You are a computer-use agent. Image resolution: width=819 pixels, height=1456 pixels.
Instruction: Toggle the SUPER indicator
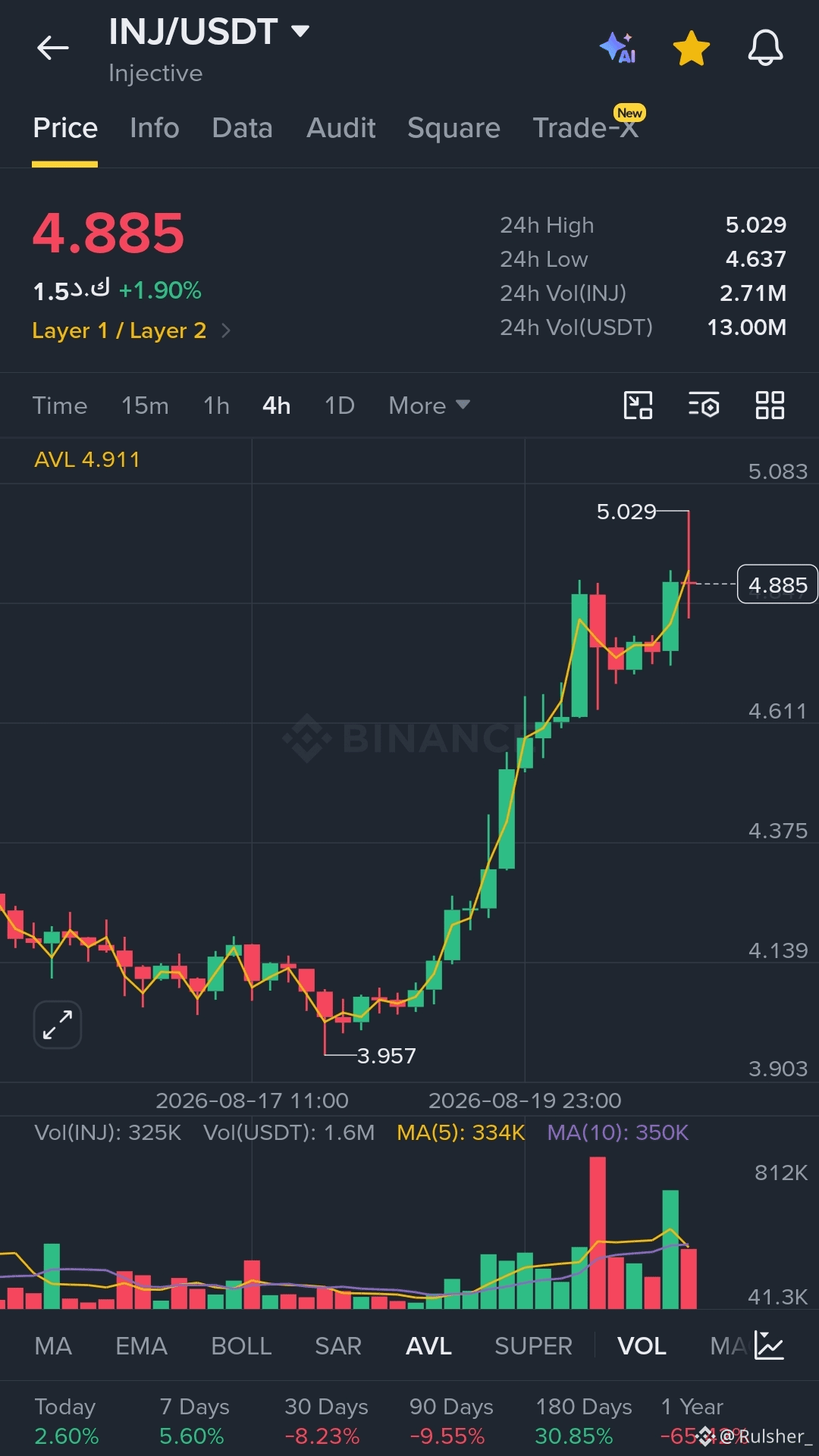[533, 1346]
